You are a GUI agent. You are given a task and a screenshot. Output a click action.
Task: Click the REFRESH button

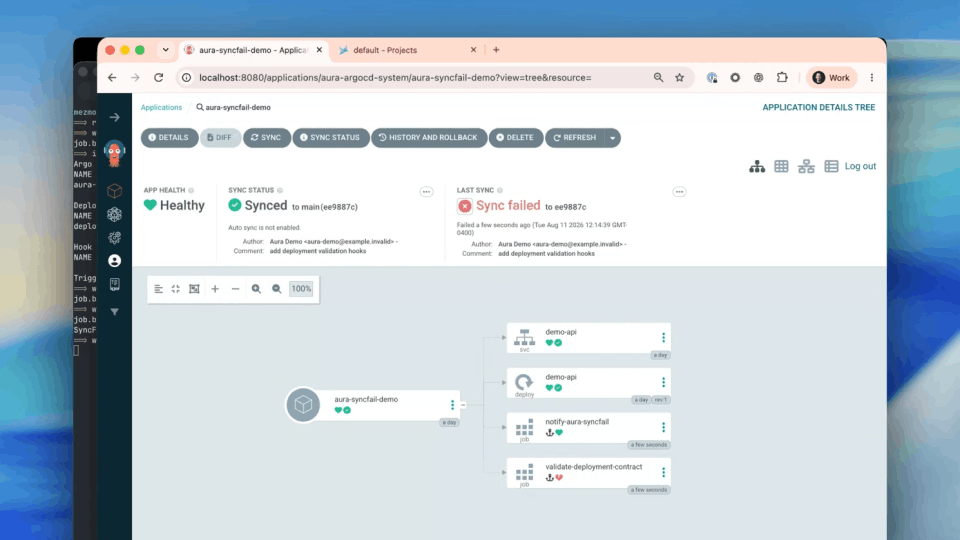pos(575,138)
